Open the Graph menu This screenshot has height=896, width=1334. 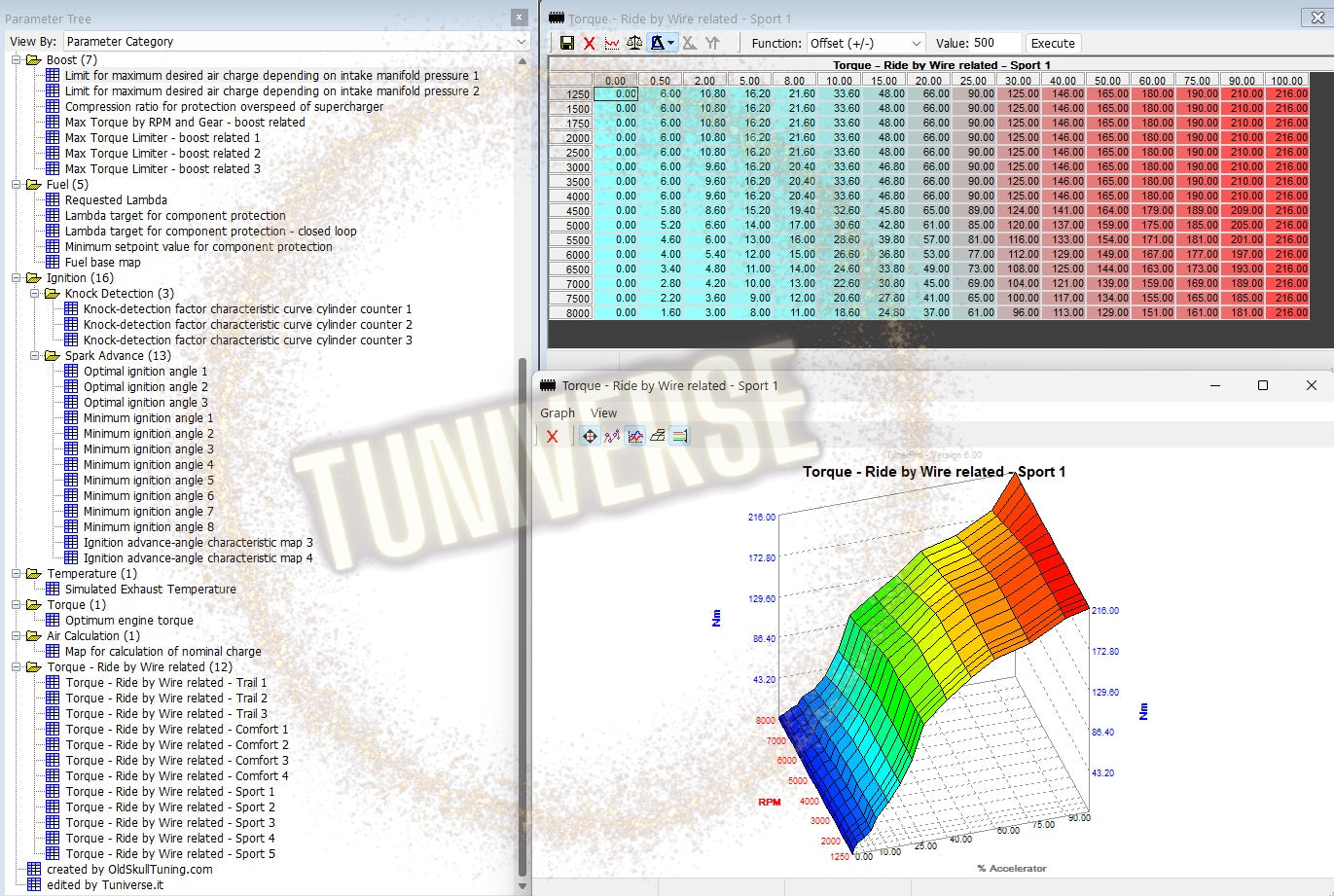click(x=558, y=412)
